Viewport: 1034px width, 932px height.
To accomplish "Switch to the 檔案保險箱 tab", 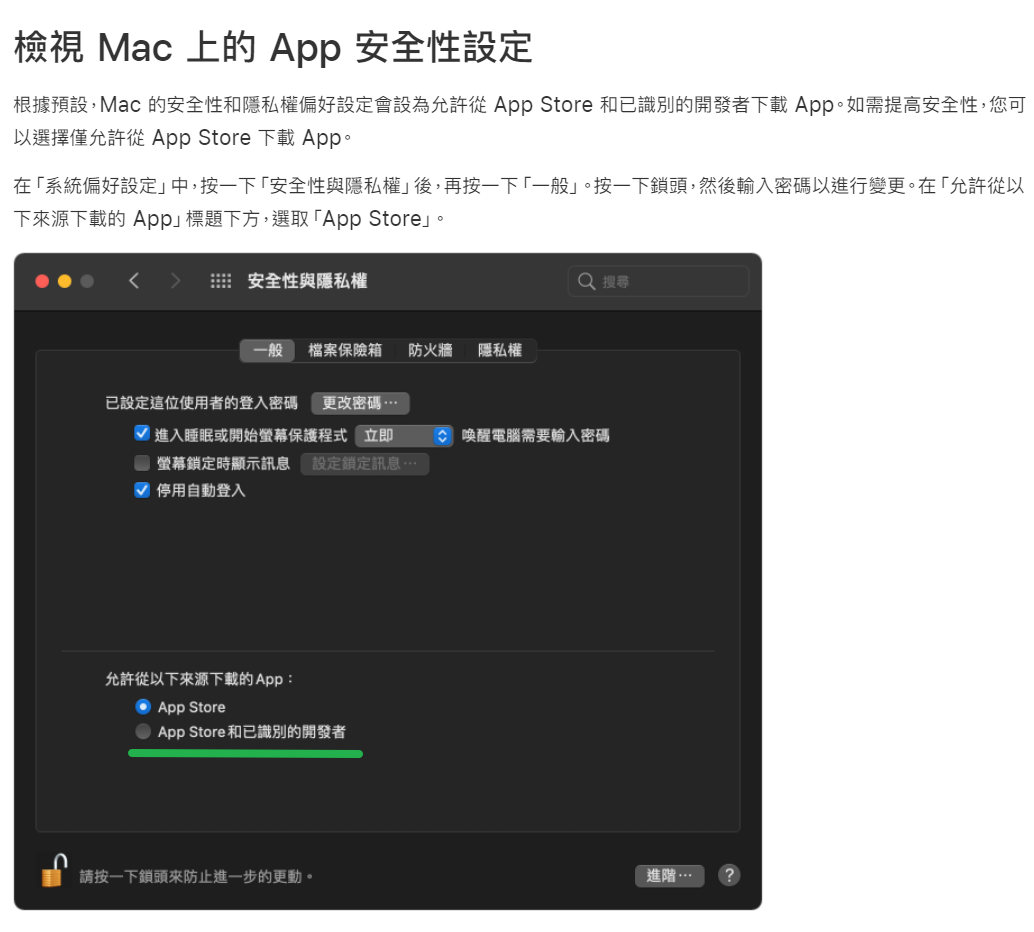I will tap(345, 350).
